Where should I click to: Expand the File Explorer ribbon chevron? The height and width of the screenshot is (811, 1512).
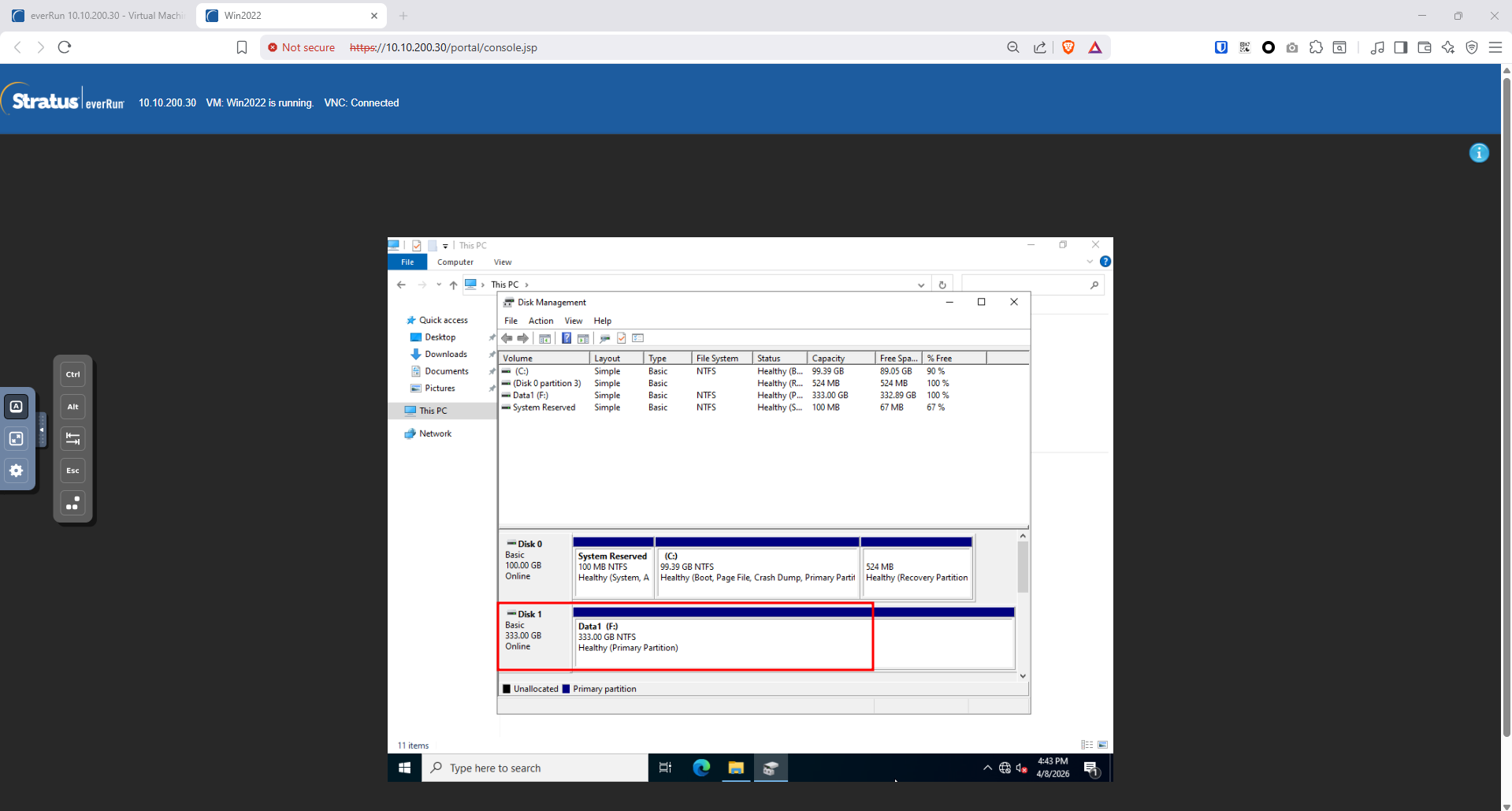click(x=1090, y=262)
